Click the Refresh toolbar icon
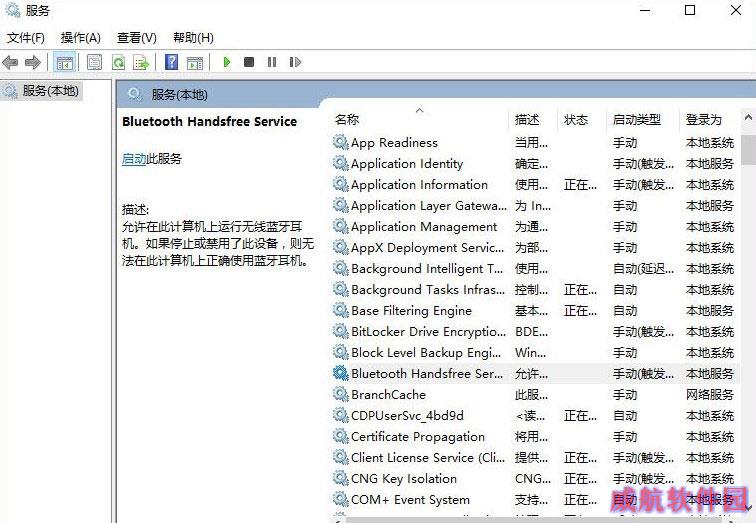756x523 pixels. click(118, 62)
